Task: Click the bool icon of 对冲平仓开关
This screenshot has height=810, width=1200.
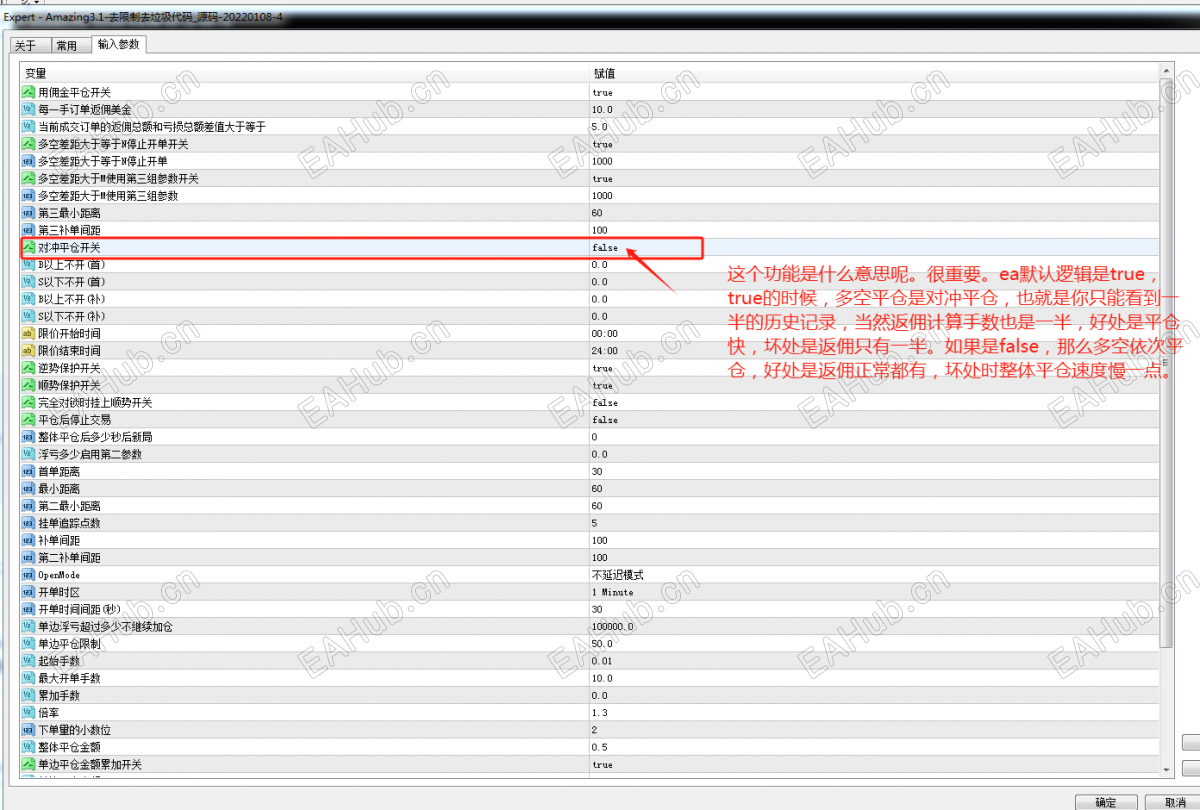Action: pyautogui.click(x=29, y=247)
